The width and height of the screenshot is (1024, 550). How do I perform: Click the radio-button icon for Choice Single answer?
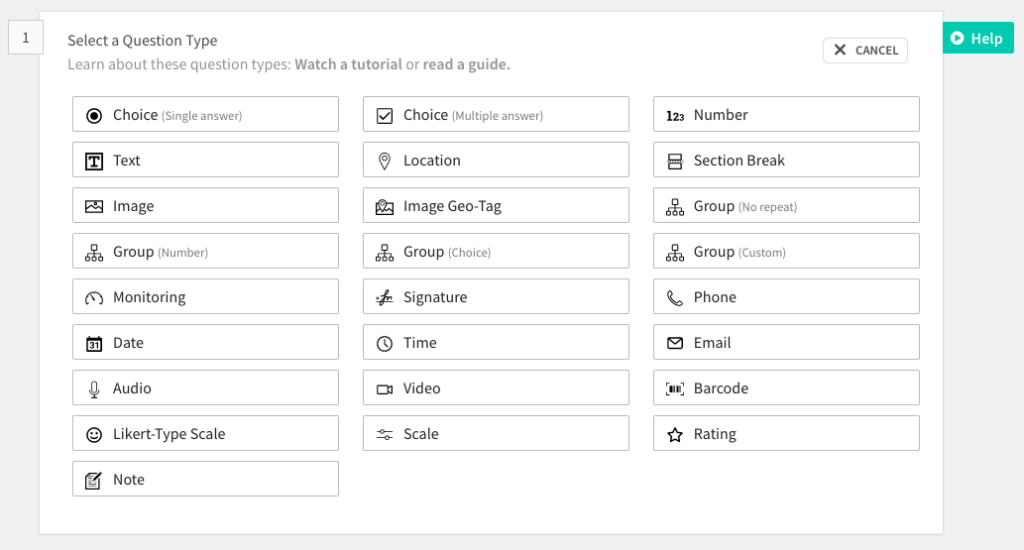(x=94, y=116)
